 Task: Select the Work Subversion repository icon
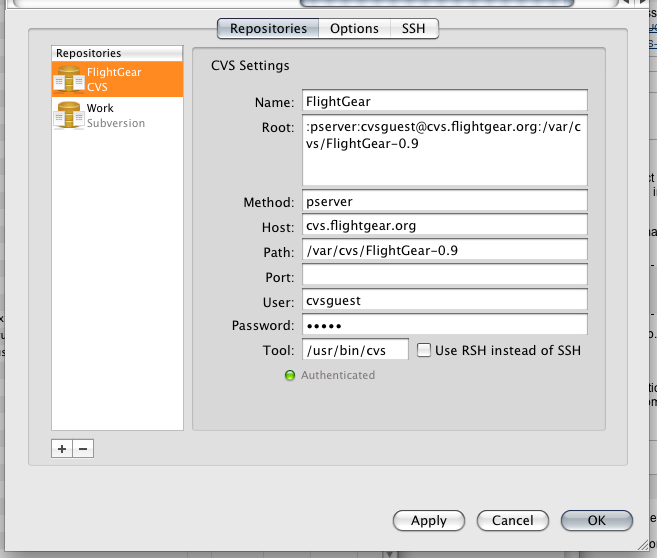point(69,116)
